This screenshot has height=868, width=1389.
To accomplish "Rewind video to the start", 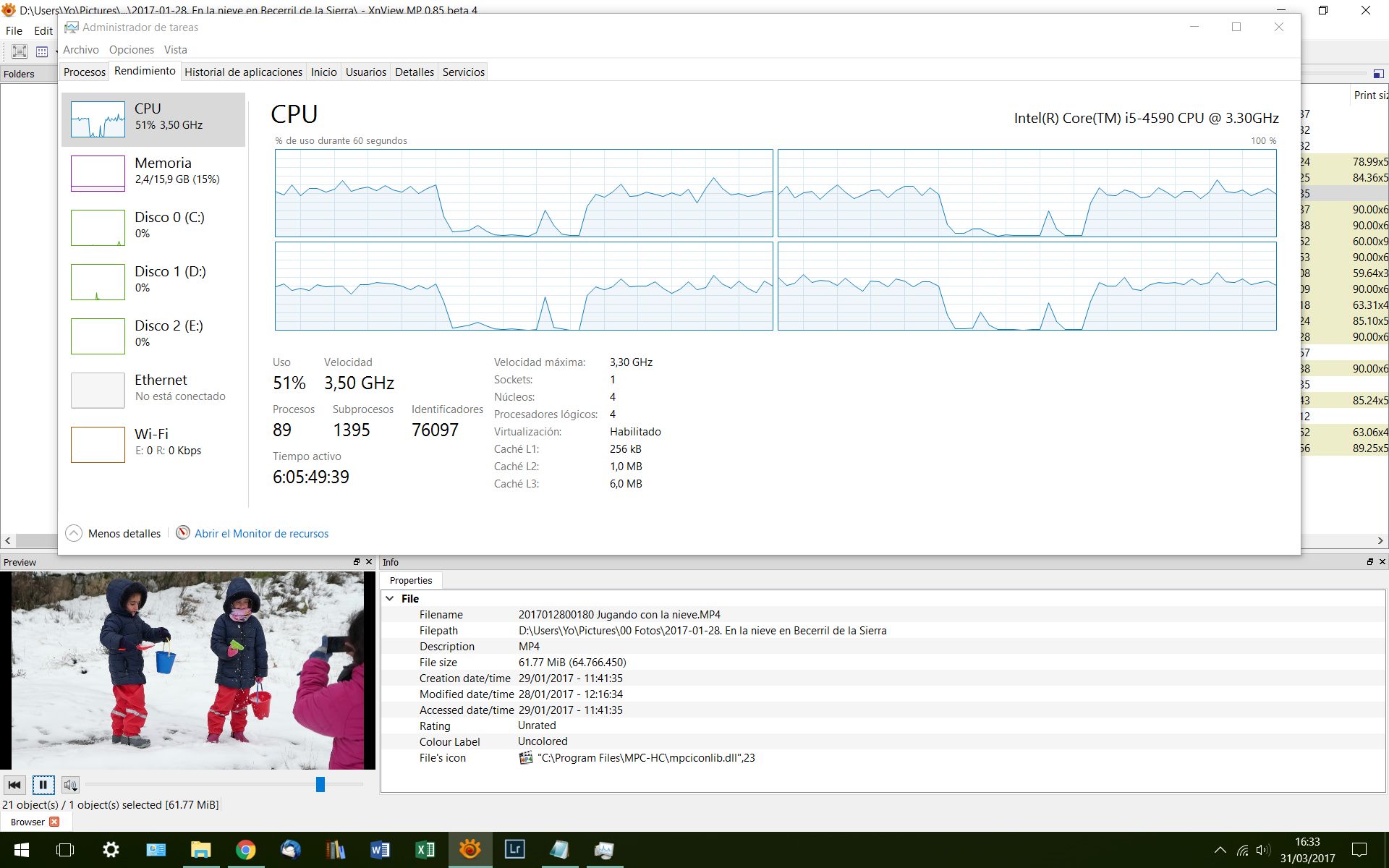I will tap(14, 785).
